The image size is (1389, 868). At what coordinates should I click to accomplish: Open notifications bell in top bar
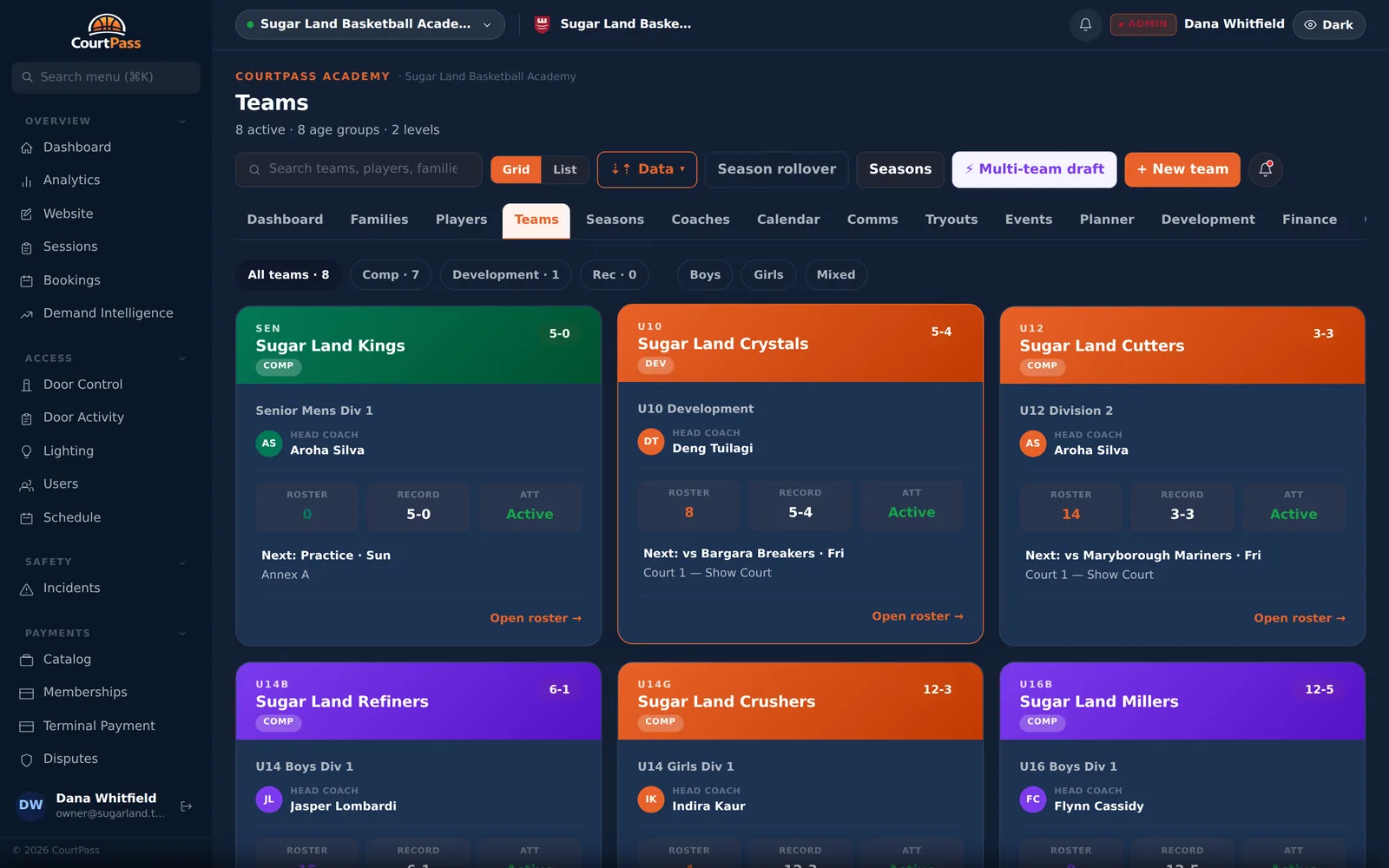(1085, 24)
